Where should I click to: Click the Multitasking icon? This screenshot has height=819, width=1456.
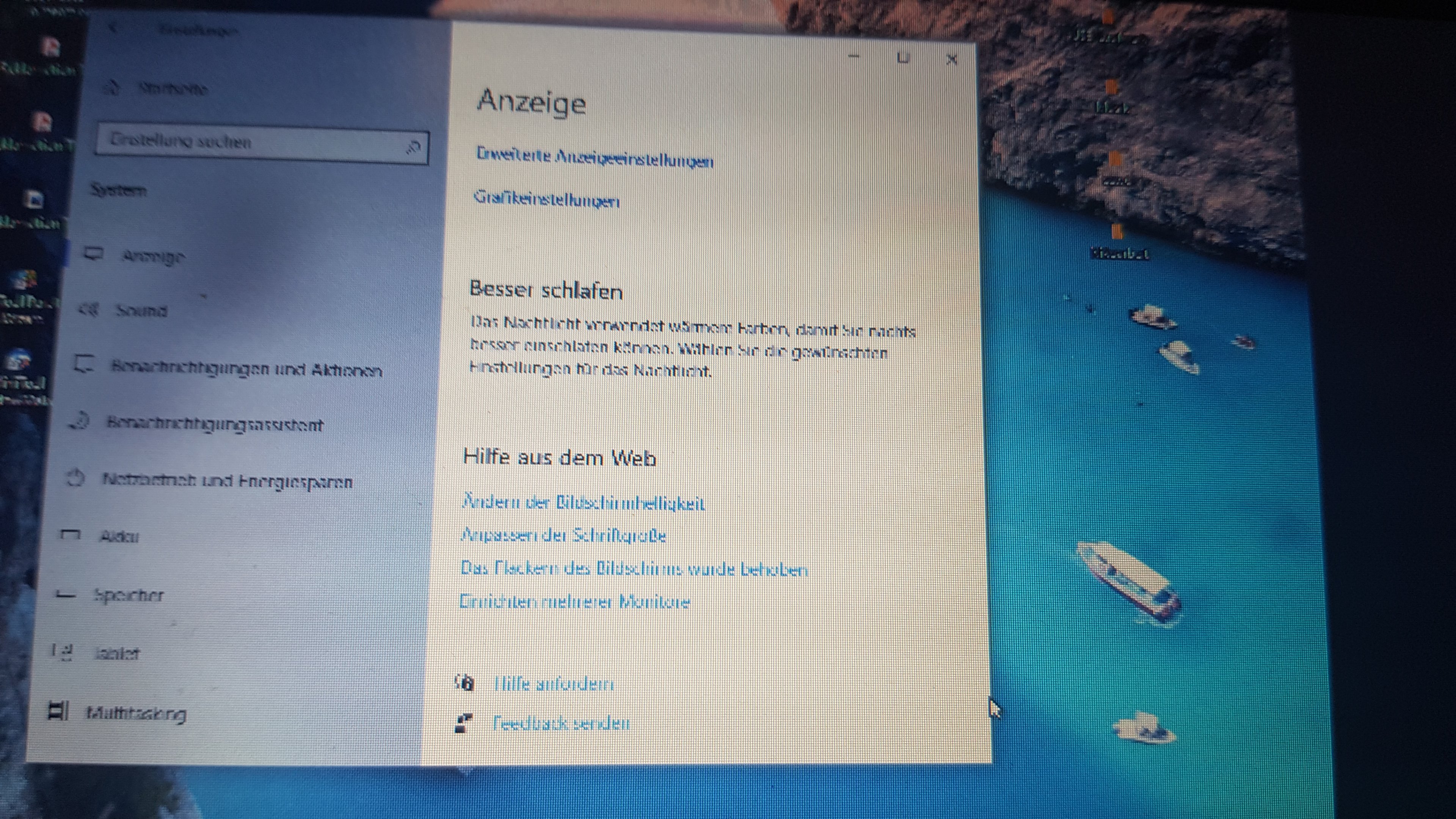tap(58, 711)
